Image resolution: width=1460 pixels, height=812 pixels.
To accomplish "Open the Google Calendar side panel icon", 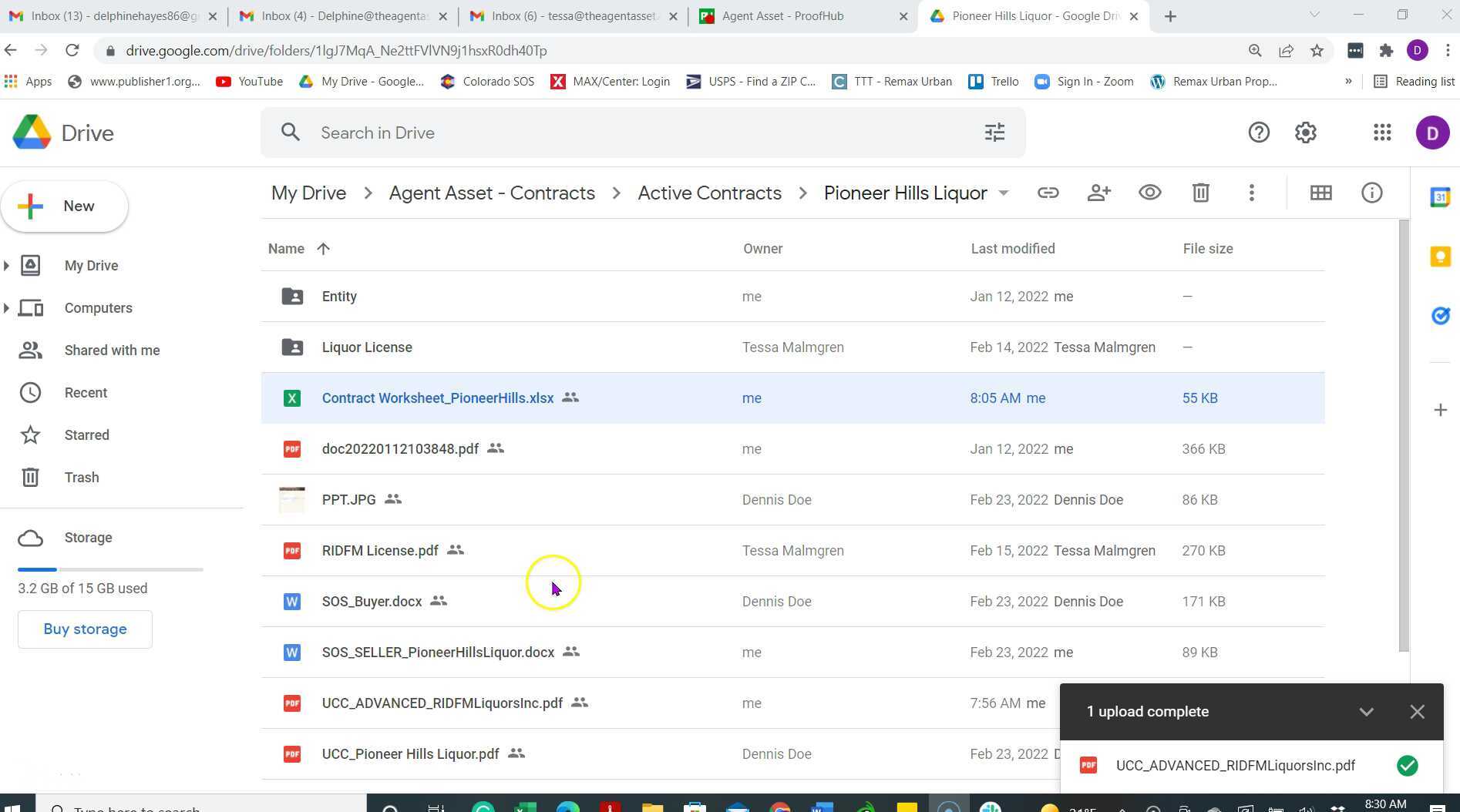I will tap(1440, 197).
